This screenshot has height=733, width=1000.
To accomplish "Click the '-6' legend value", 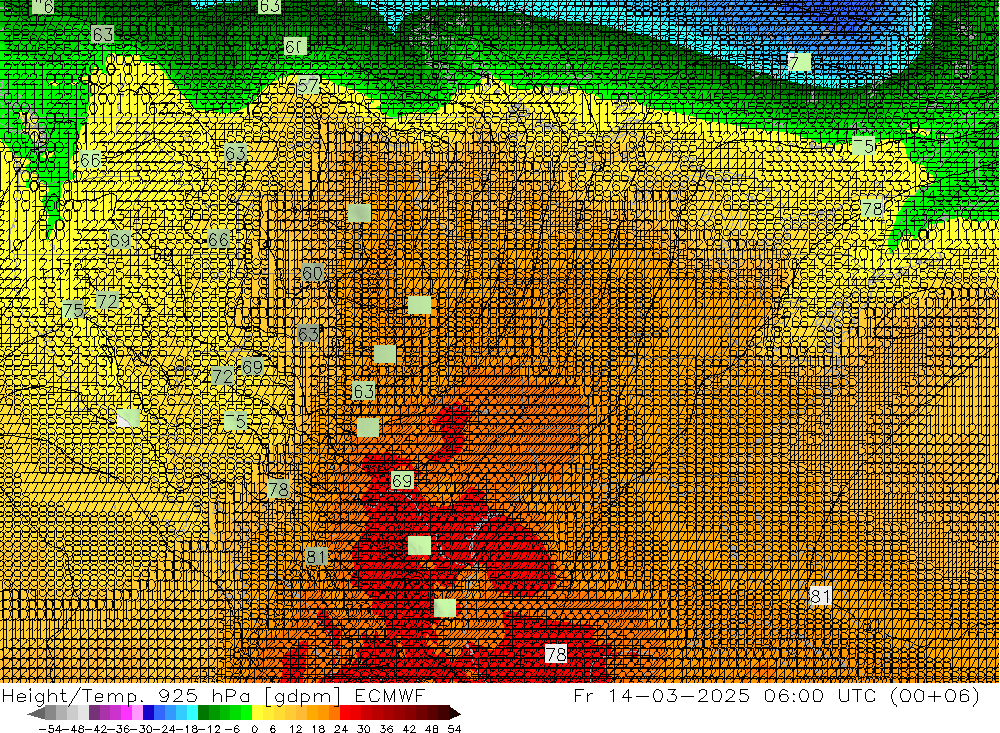I will pyautogui.click(x=232, y=729).
